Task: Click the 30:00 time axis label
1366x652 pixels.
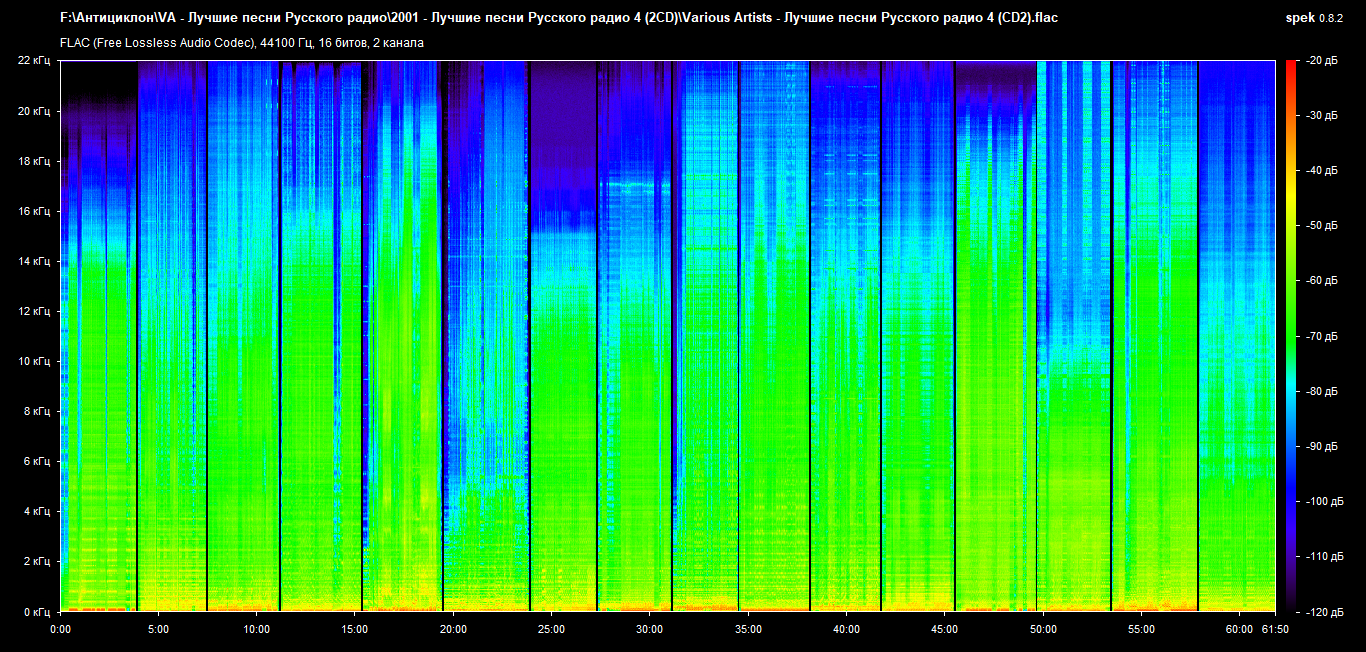Action: (649, 629)
